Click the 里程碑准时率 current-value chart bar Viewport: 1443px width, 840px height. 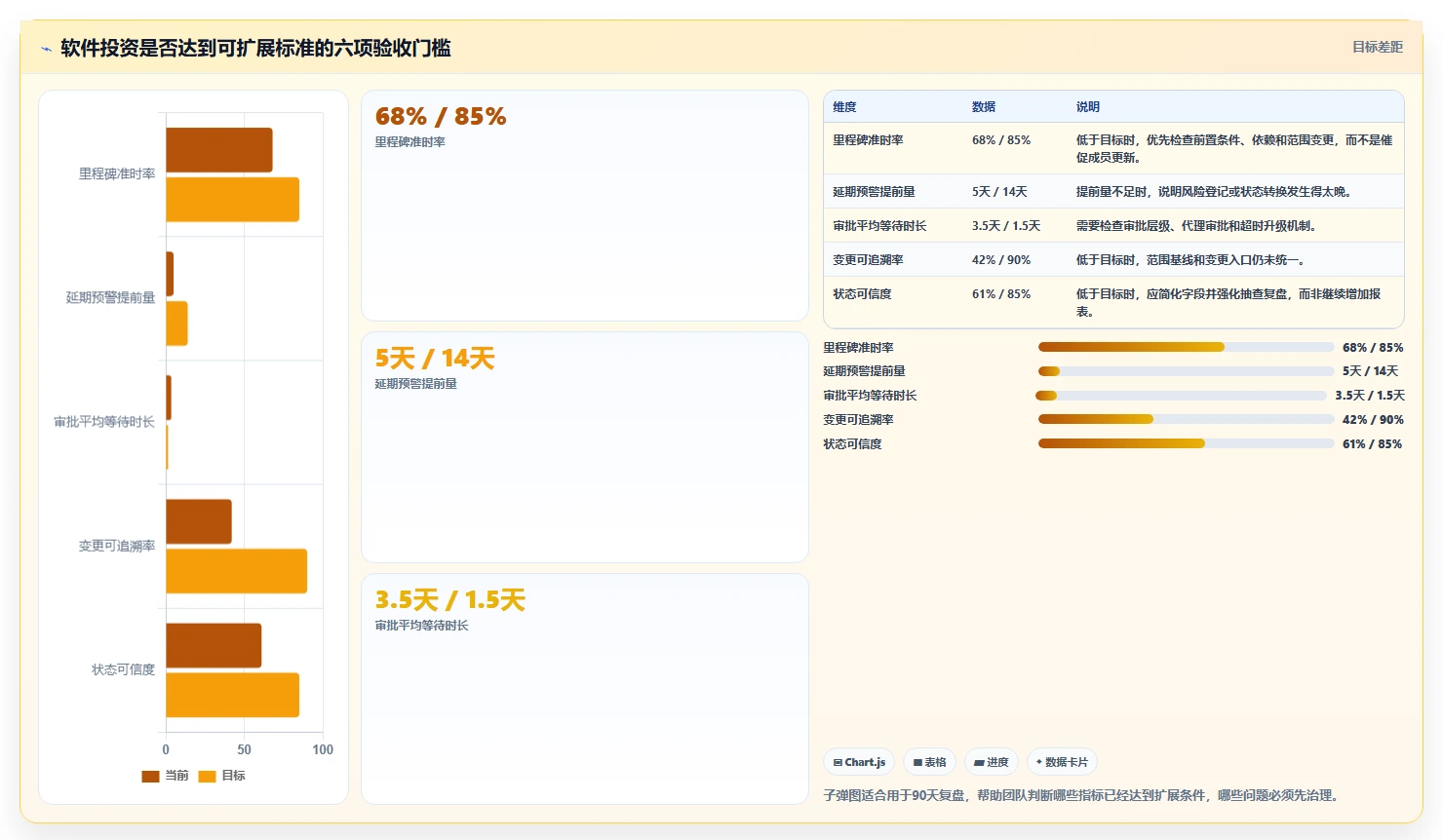point(219,150)
